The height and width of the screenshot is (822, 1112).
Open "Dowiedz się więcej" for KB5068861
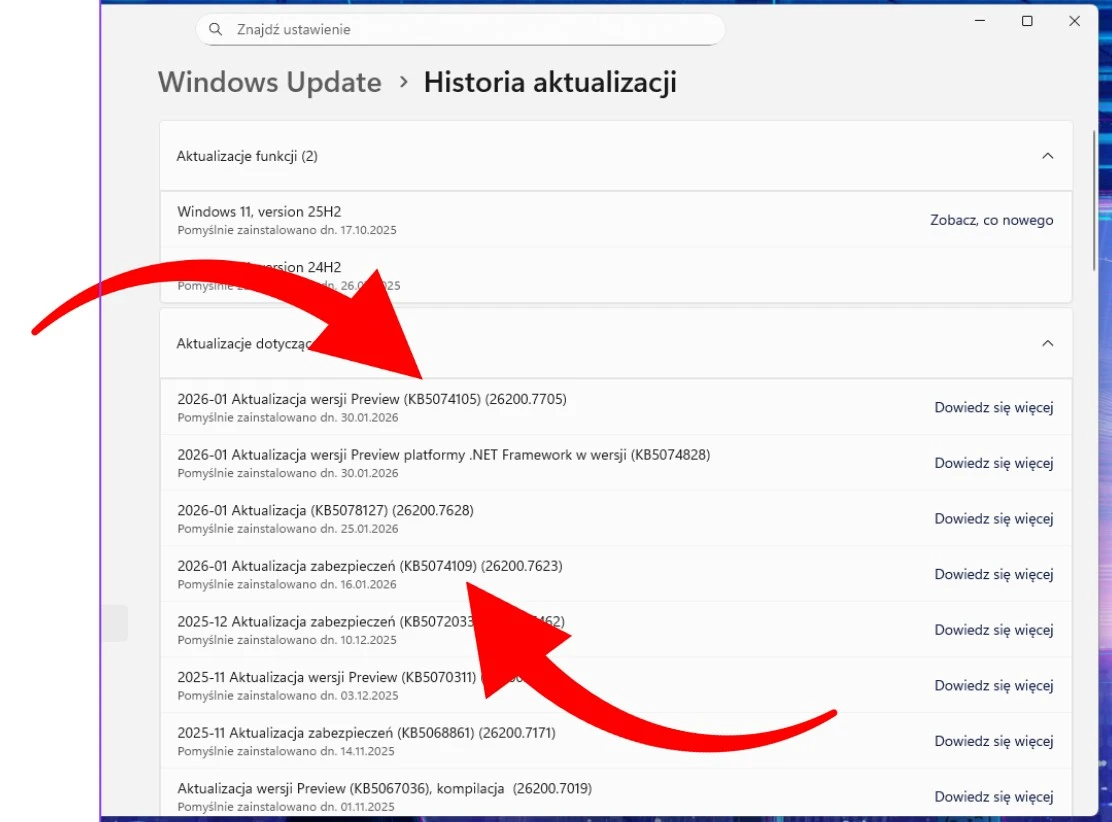click(994, 741)
